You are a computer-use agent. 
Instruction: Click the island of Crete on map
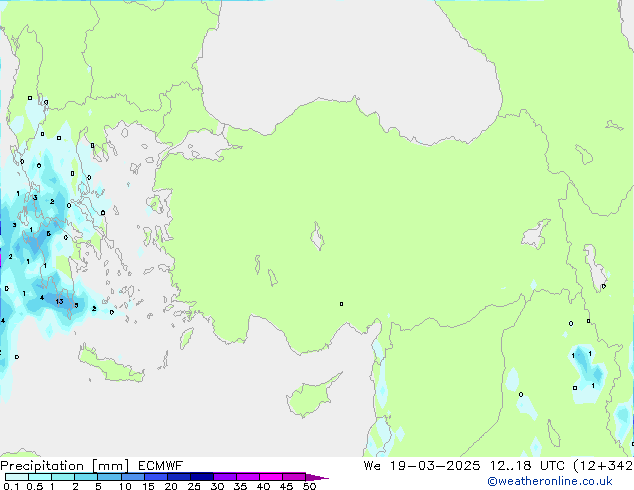(x=109, y=366)
